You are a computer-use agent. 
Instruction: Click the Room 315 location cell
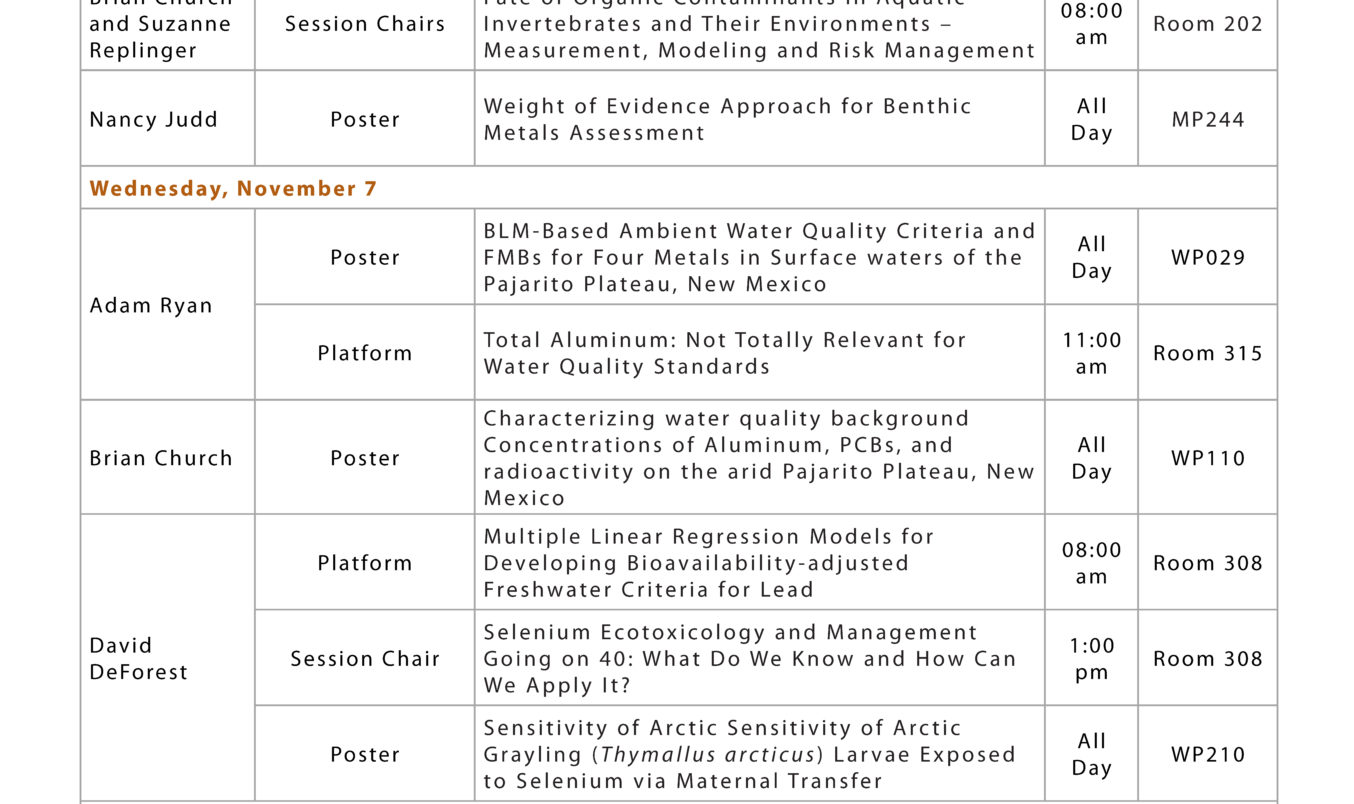pos(1208,353)
